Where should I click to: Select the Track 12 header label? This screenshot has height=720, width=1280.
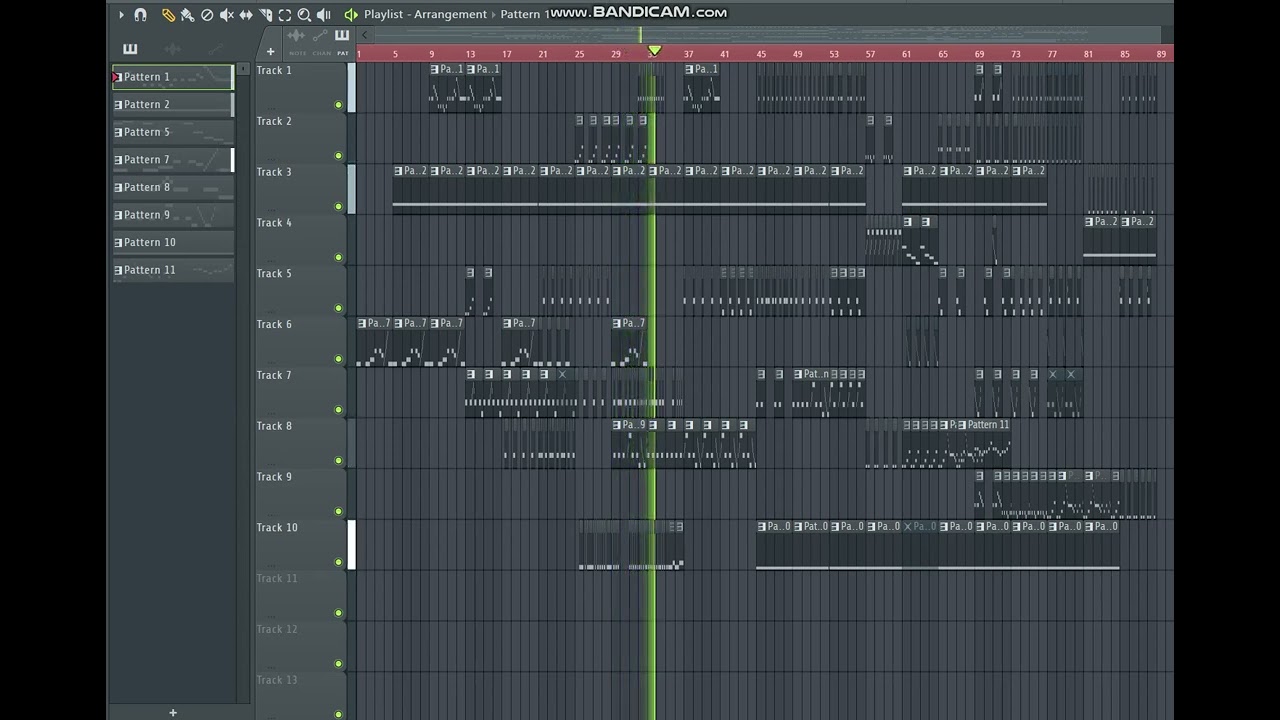click(277, 629)
